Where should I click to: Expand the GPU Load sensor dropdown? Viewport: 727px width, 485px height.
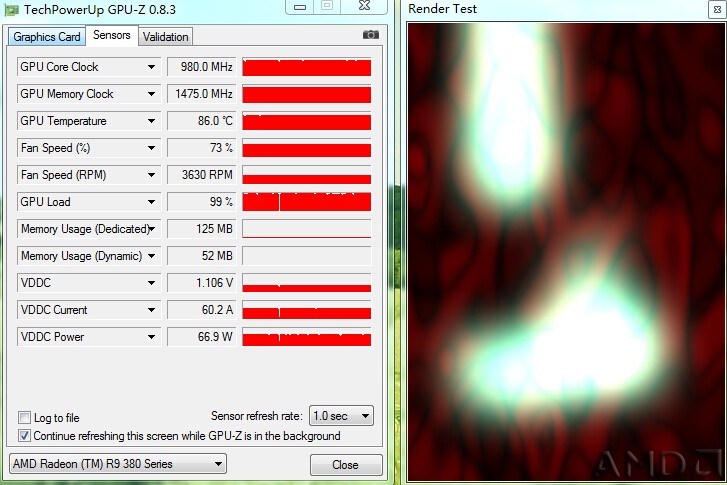click(x=151, y=202)
